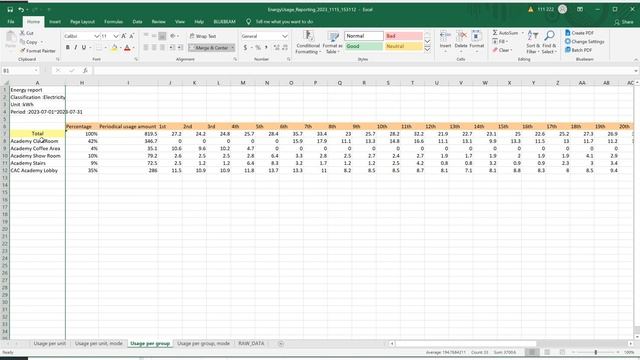Click Create PDF in Bluebeam group
Viewport: 640px width, 360px height.
tap(579, 33)
